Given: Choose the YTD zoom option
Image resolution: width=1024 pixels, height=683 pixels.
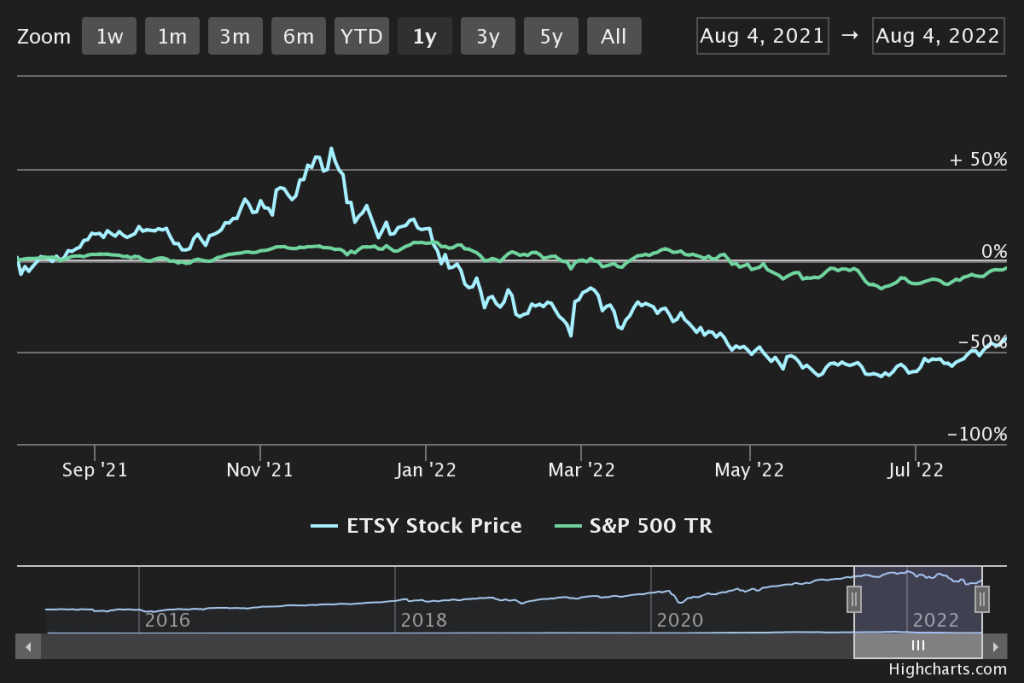Looking at the screenshot, I should click(361, 37).
